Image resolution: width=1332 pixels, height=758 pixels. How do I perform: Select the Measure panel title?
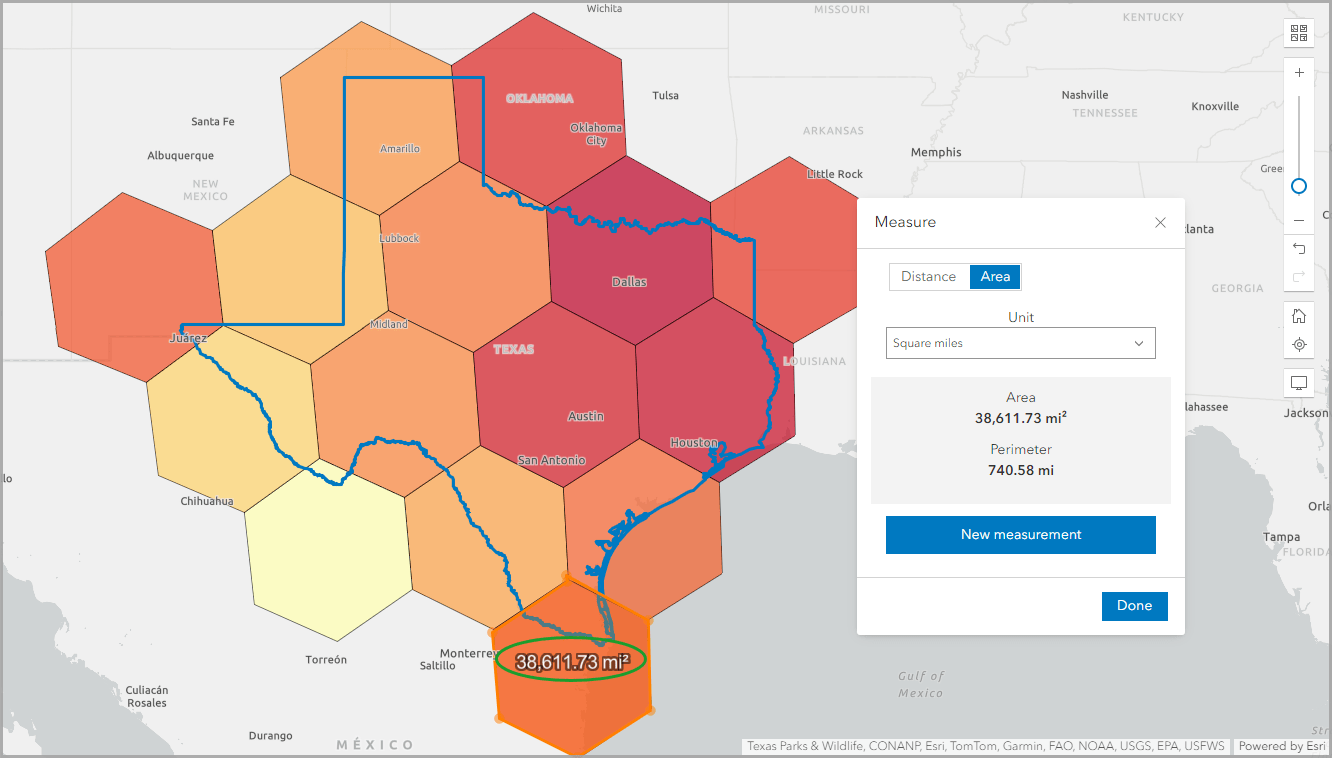coord(905,222)
